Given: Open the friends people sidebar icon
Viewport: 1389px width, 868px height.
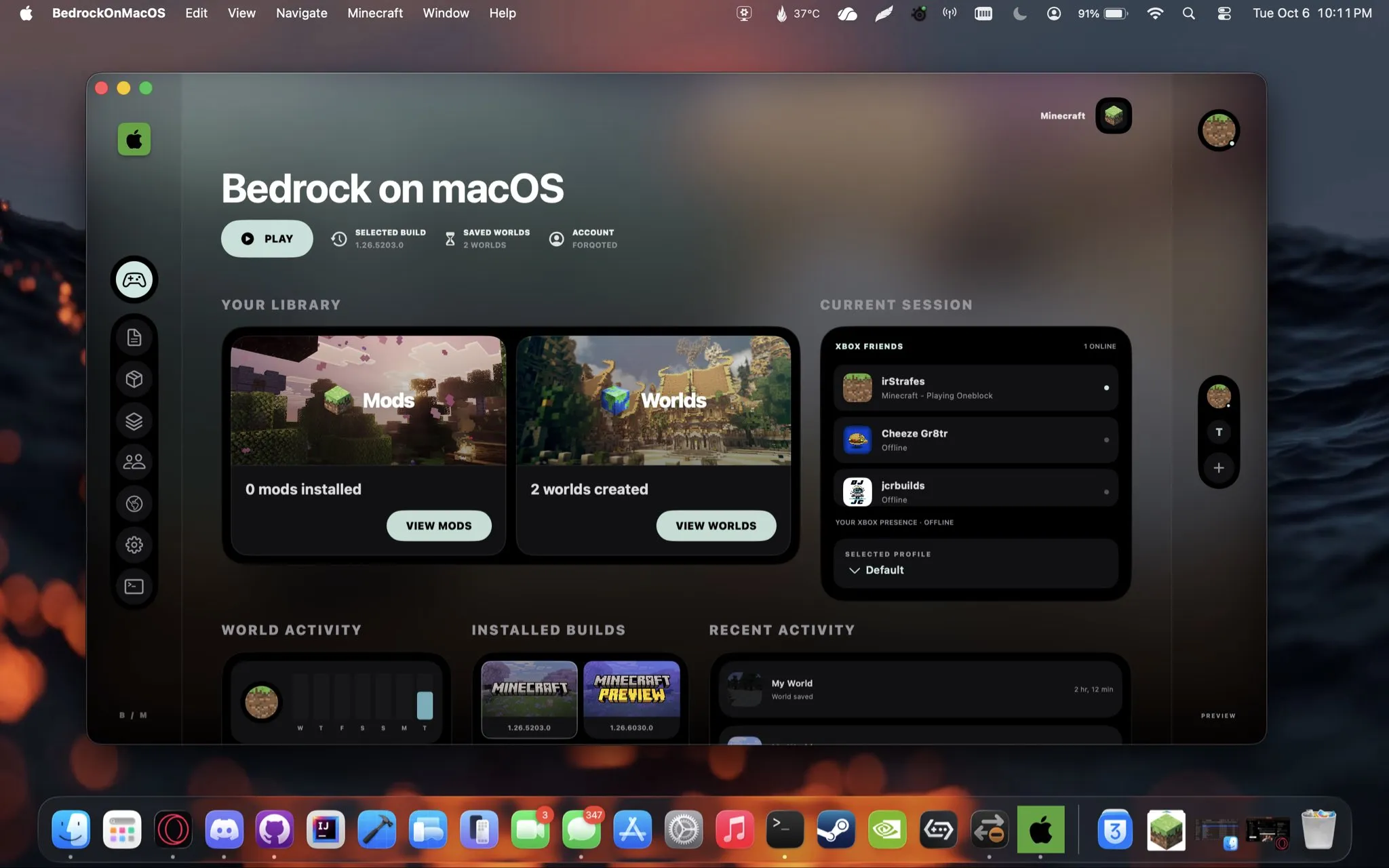Looking at the screenshot, I should [x=134, y=462].
